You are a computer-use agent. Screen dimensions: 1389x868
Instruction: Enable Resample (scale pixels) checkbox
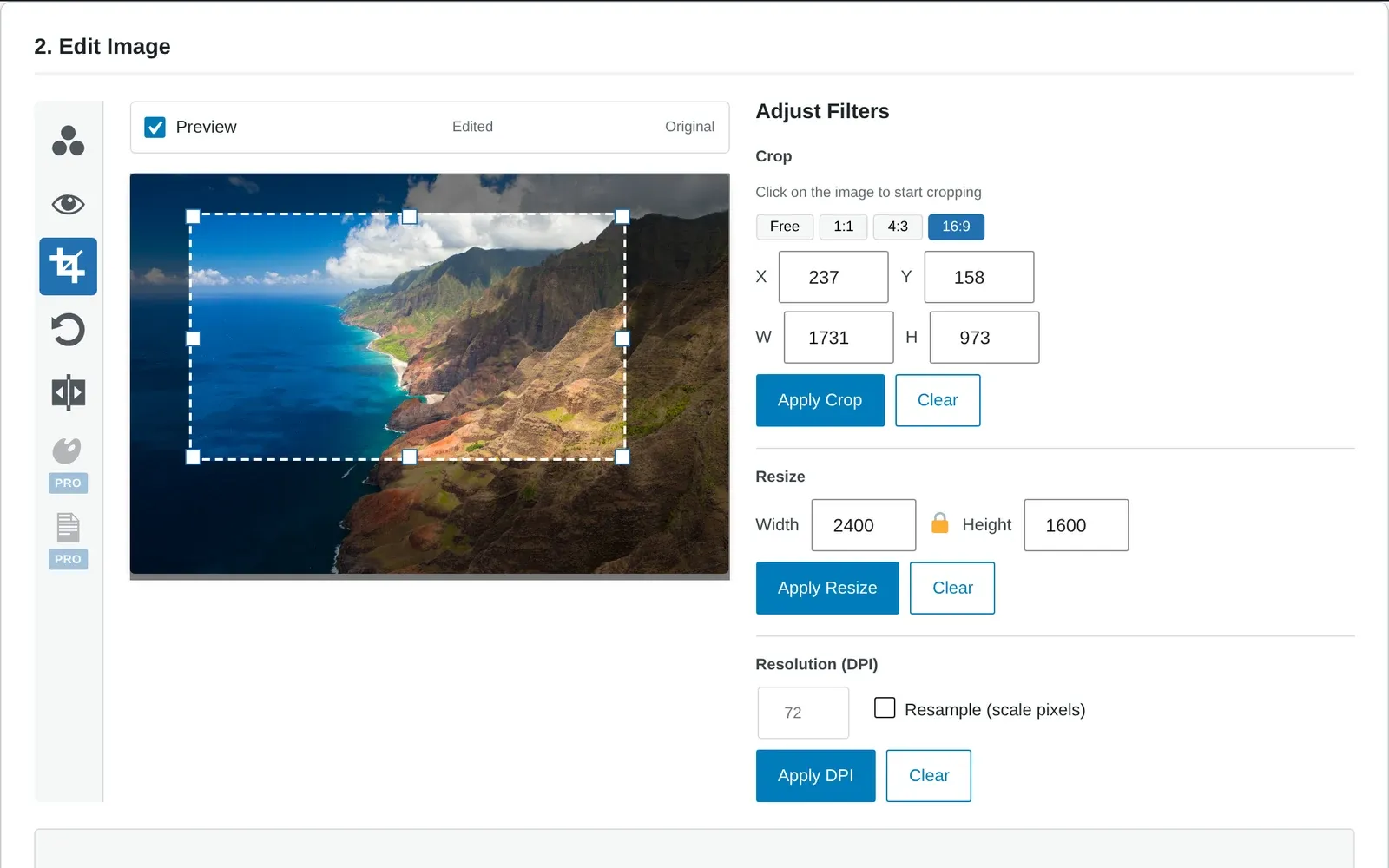pyautogui.click(x=885, y=708)
